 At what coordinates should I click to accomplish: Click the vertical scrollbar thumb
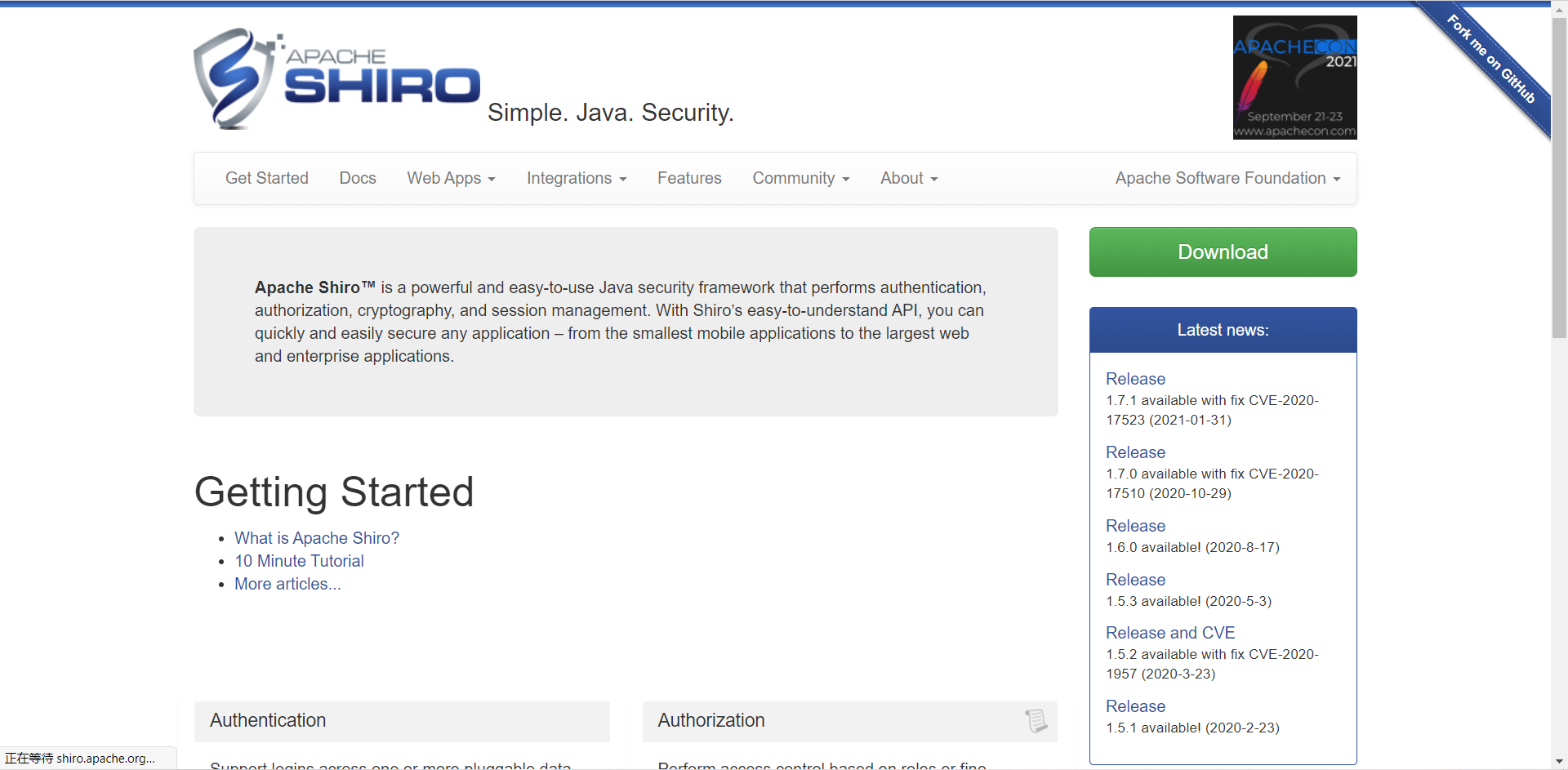tap(1559, 178)
